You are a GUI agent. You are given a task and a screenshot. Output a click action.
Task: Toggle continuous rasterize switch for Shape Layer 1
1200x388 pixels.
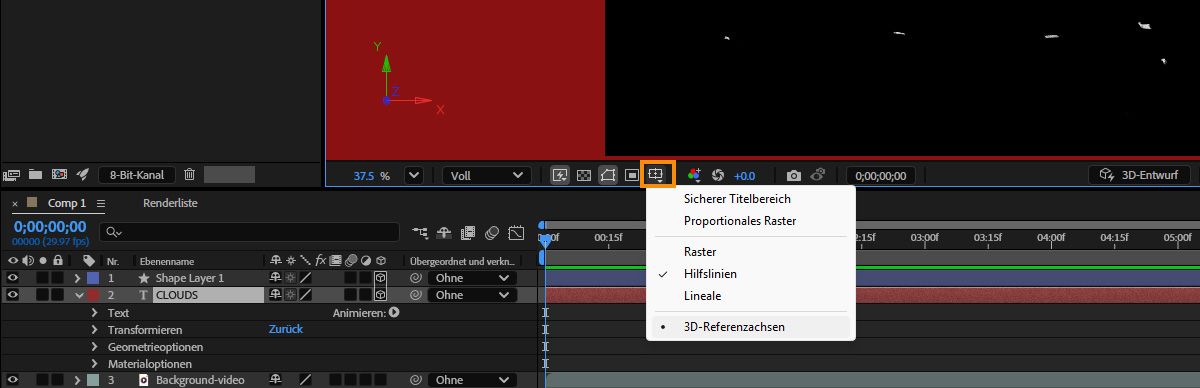pos(290,278)
